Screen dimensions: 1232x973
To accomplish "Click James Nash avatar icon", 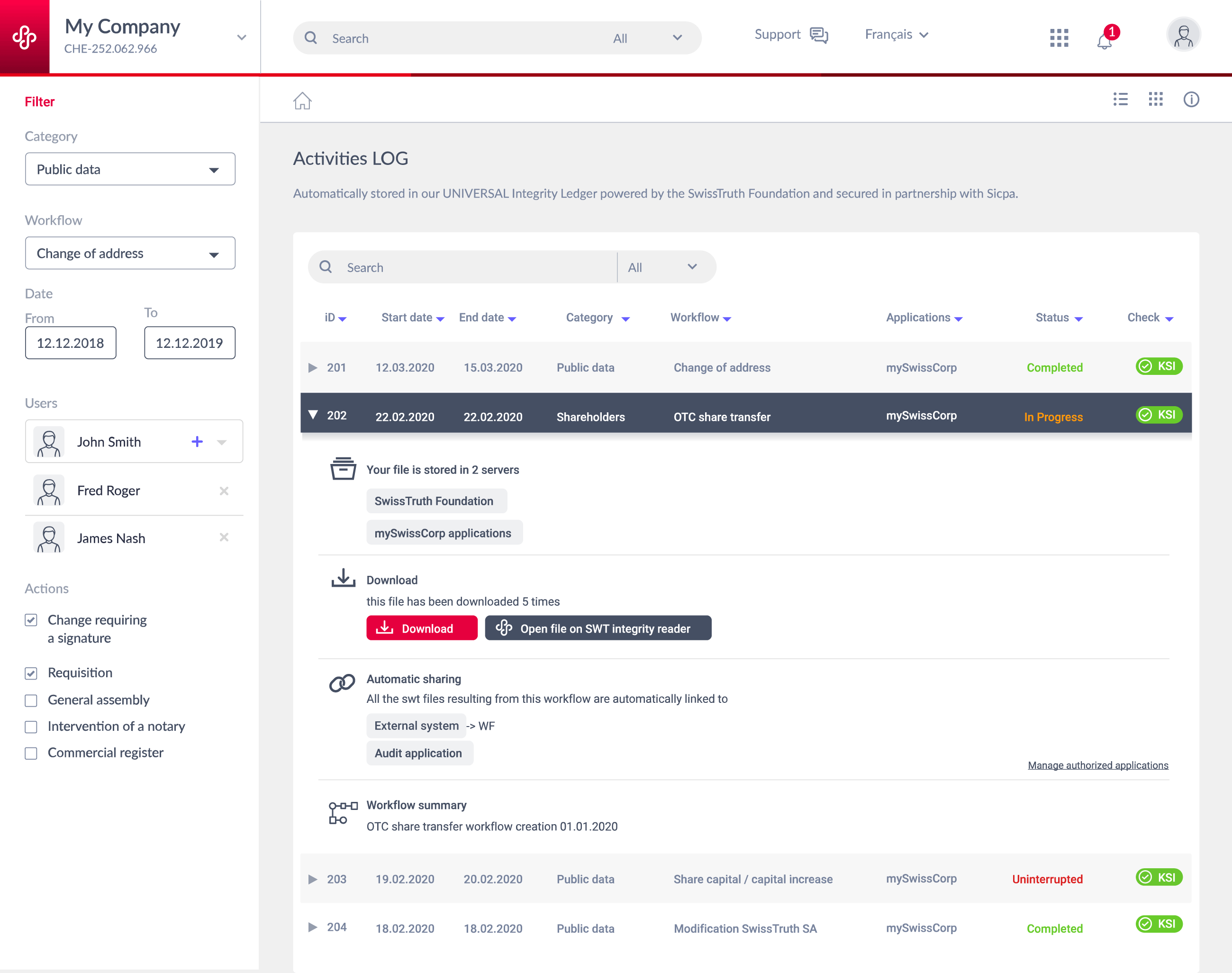I will pos(49,537).
